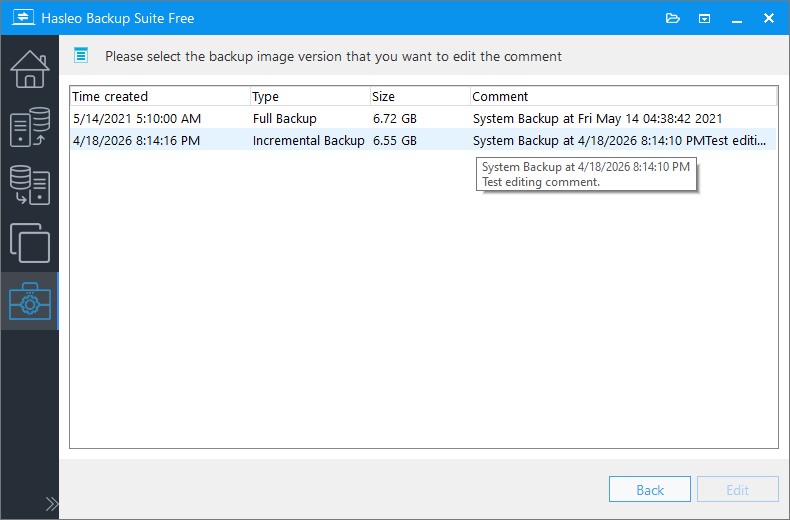Open the Backup section icon in sidebar
Screen dimensions: 790x520
[x=30, y=127]
